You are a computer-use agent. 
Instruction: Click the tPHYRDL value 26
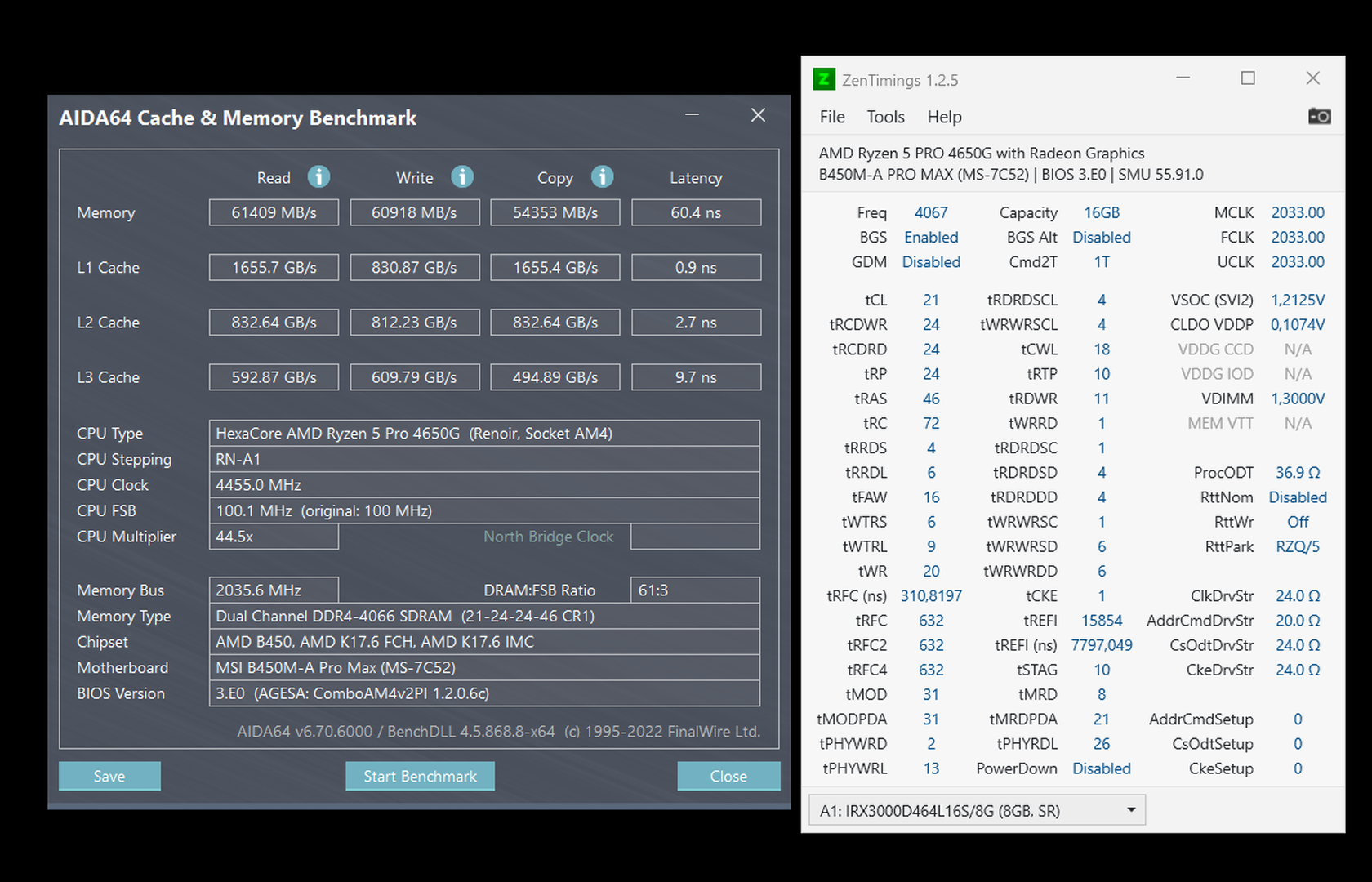(x=1102, y=744)
